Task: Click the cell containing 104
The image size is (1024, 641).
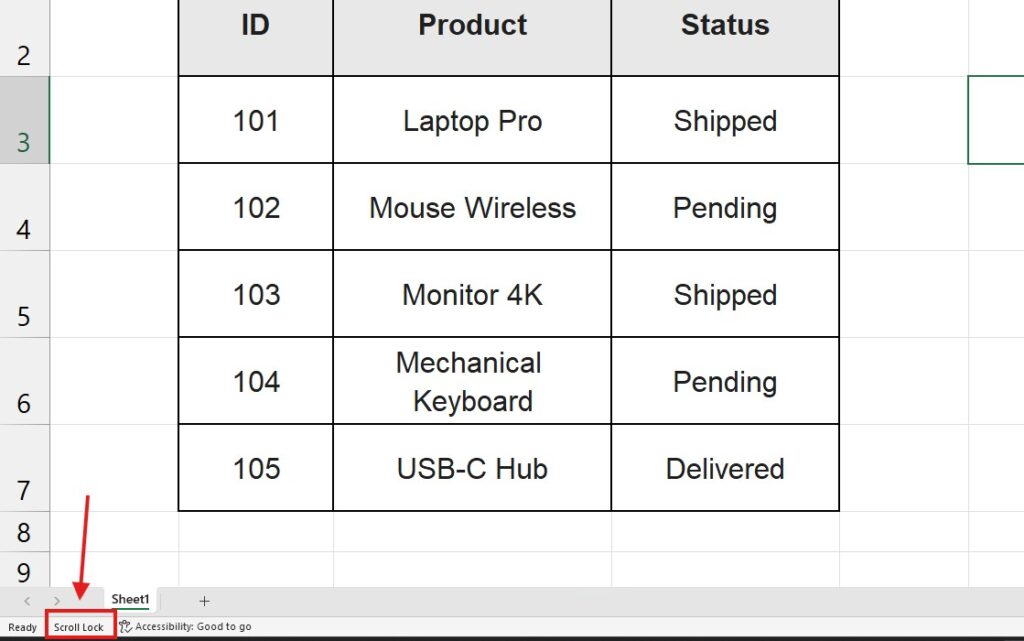Action: (x=254, y=381)
